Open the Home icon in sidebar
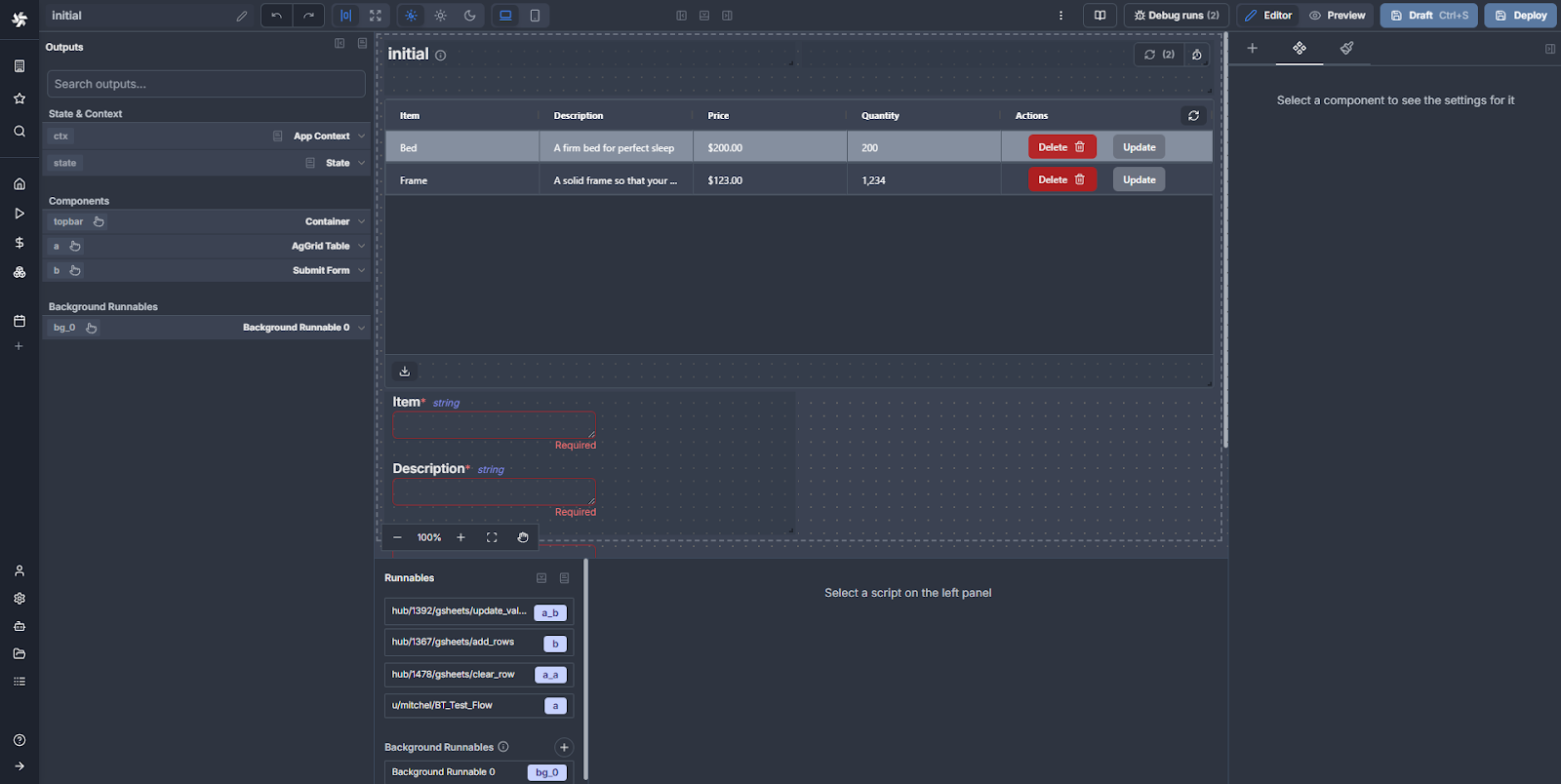The height and width of the screenshot is (784, 1561). click(20, 183)
